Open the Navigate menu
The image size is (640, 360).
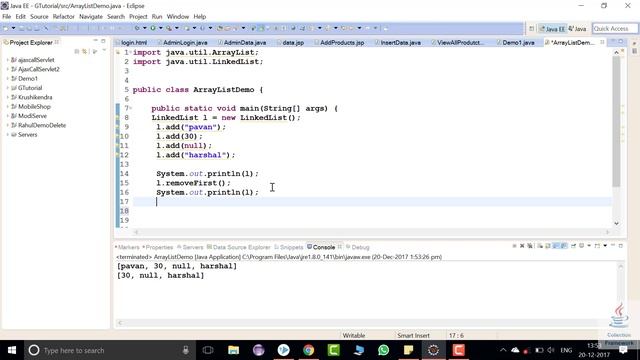pos(91,16)
